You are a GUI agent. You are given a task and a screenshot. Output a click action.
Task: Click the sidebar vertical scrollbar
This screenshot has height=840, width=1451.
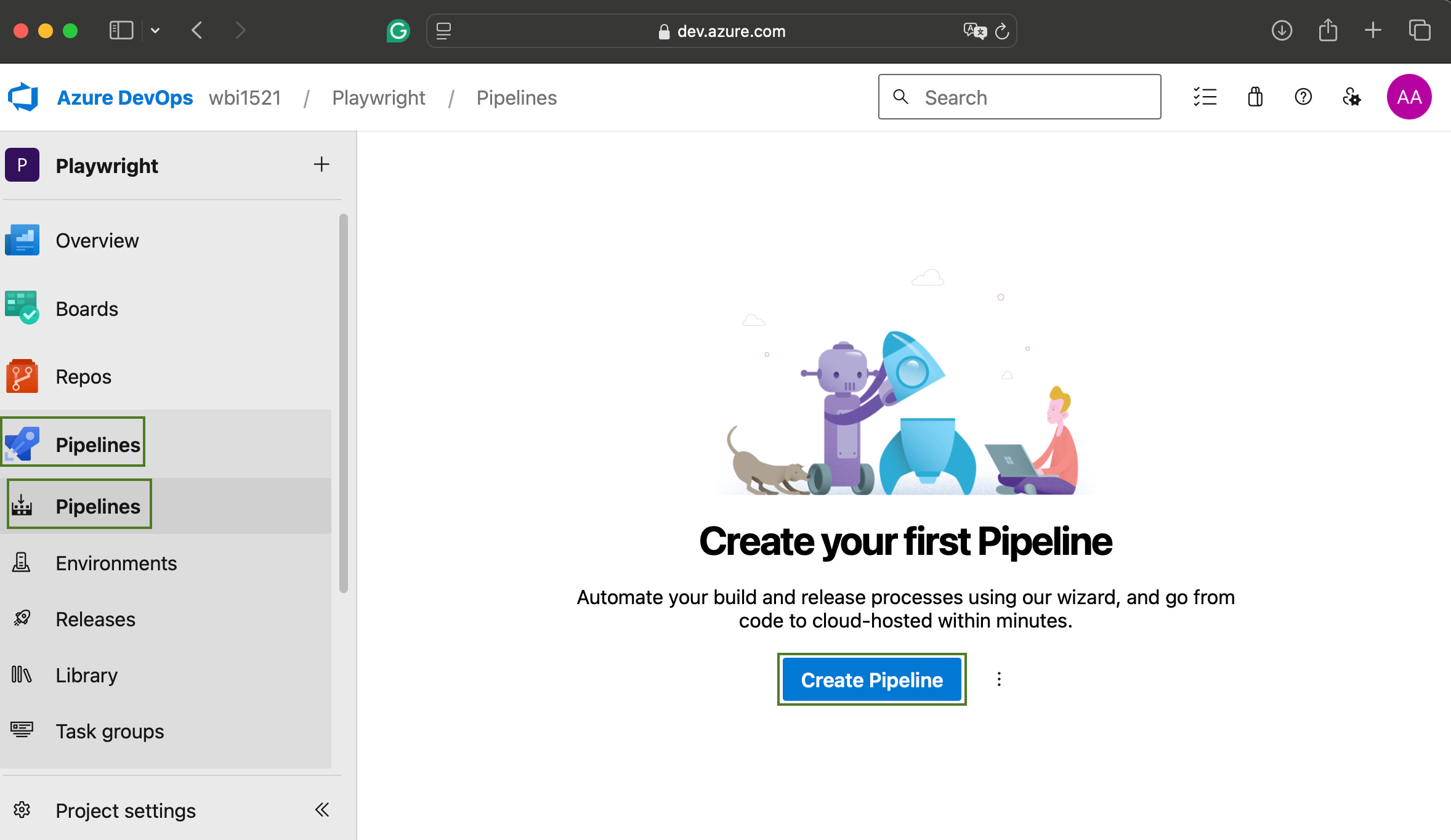coord(344,403)
